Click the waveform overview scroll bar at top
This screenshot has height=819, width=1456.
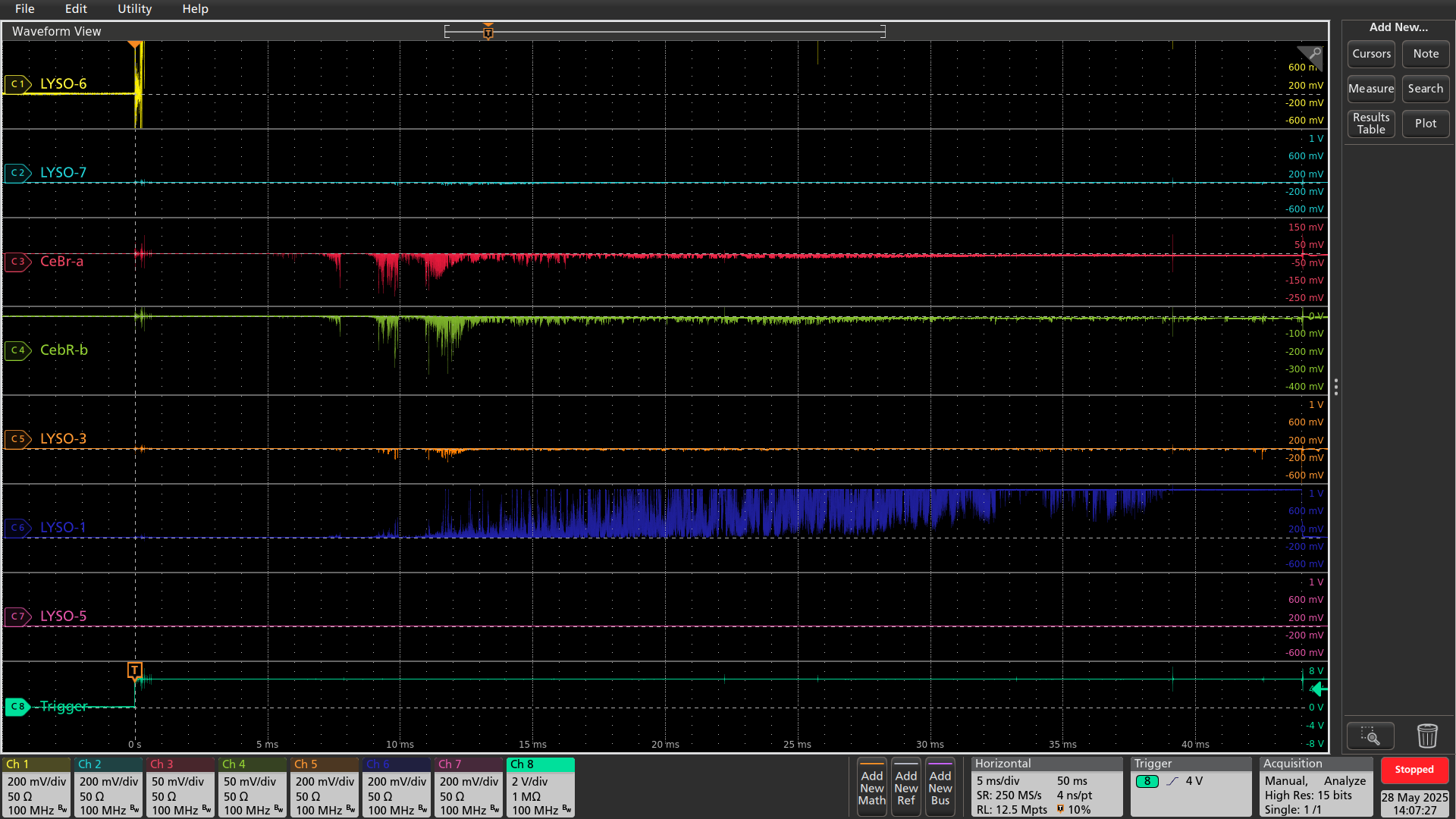[664, 32]
